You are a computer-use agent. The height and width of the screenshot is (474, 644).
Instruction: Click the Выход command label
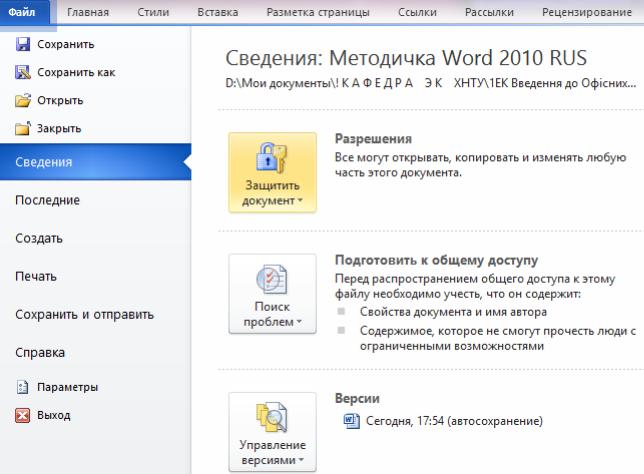(x=54, y=415)
